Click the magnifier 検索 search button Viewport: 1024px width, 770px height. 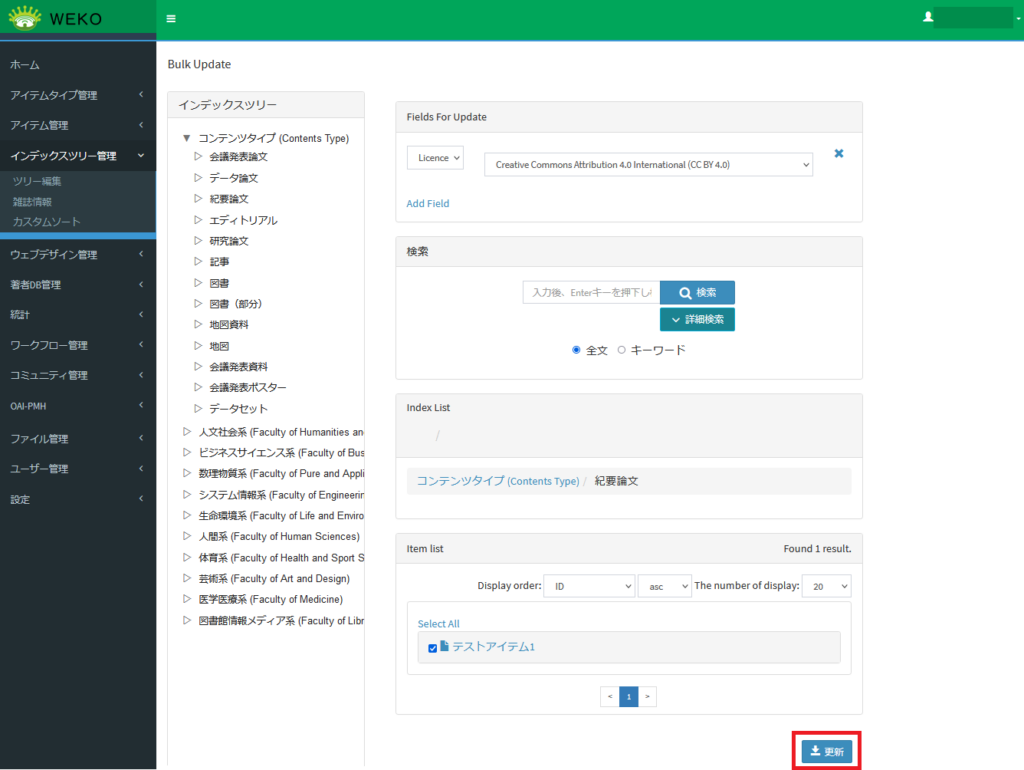697,292
